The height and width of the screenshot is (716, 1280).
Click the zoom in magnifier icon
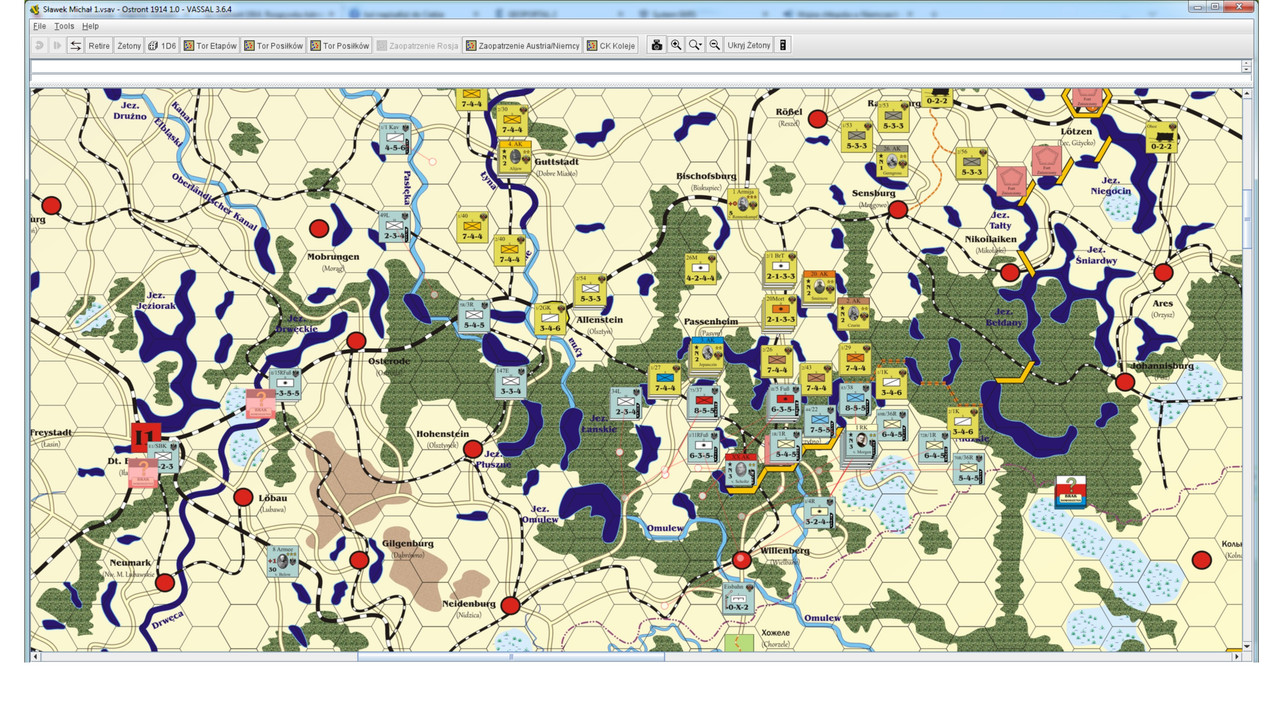[x=676, y=46]
